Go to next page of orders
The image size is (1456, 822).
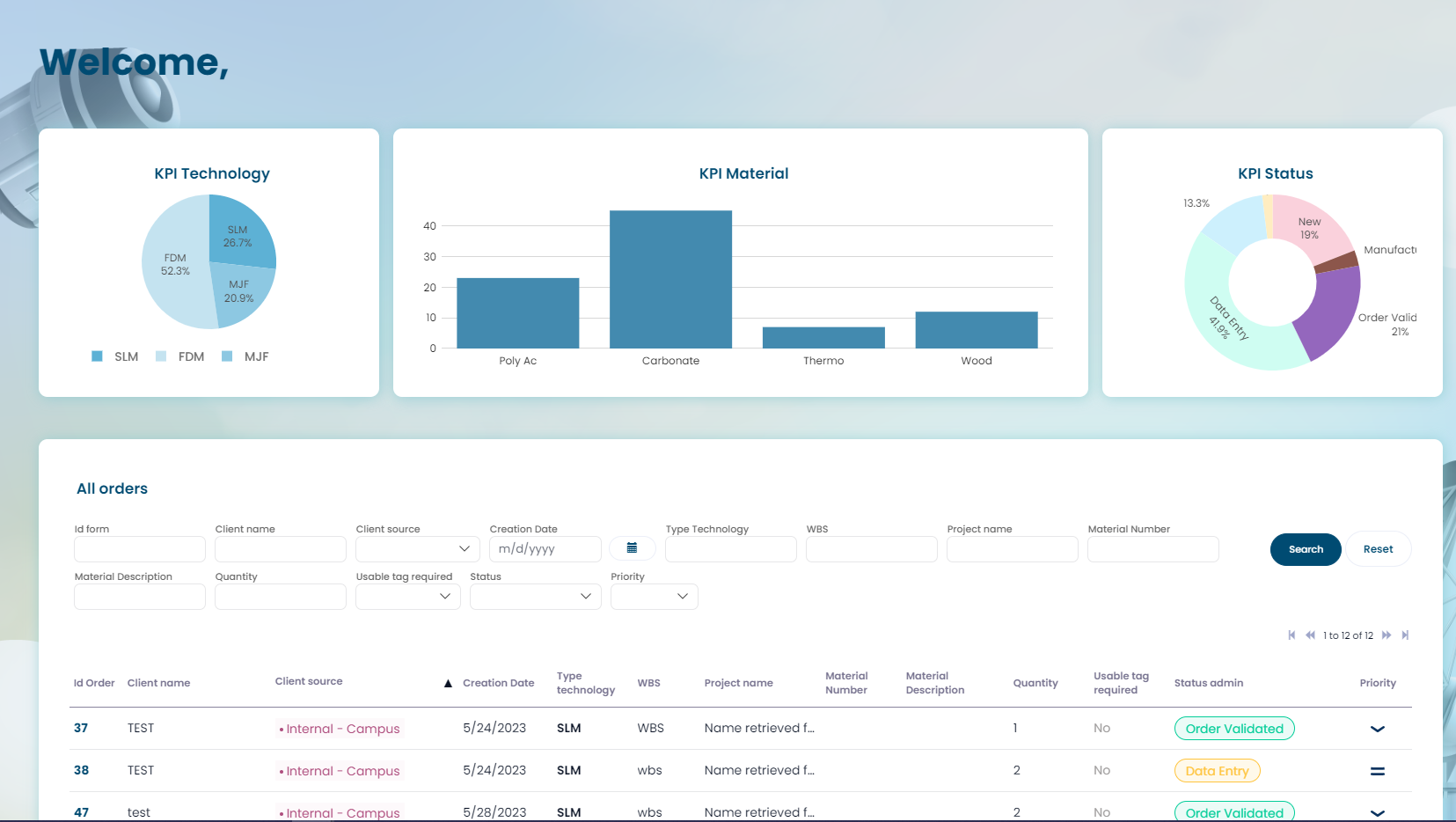pyautogui.click(x=1386, y=635)
